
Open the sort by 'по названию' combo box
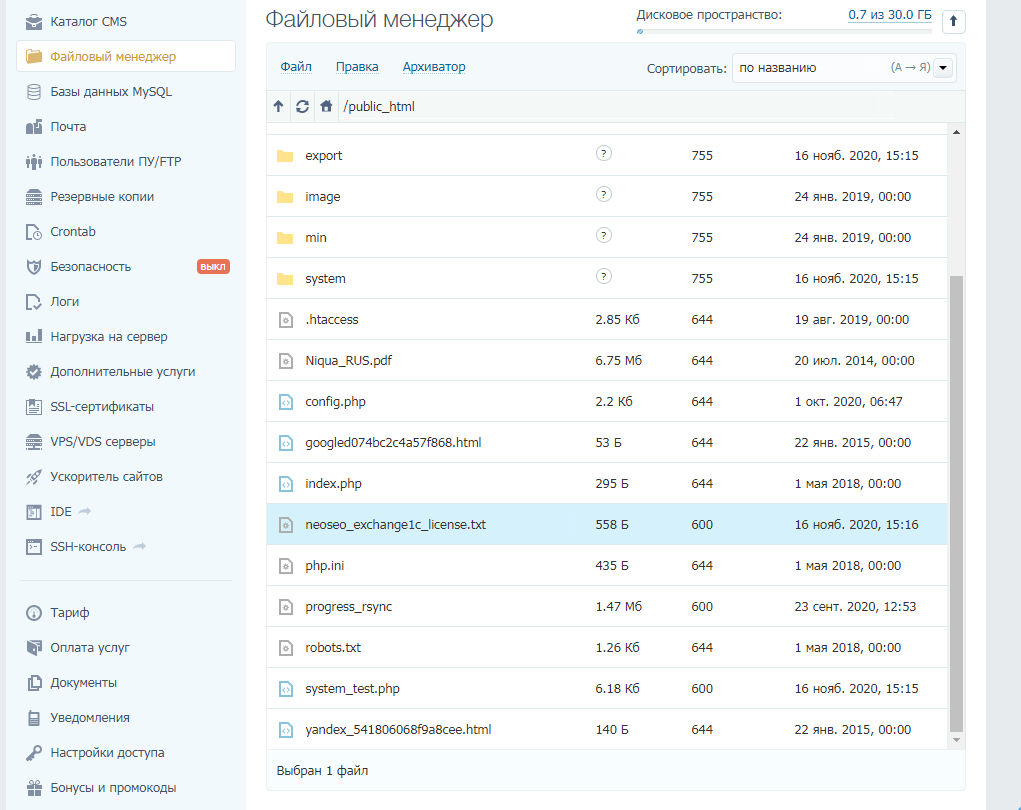coord(845,68)
